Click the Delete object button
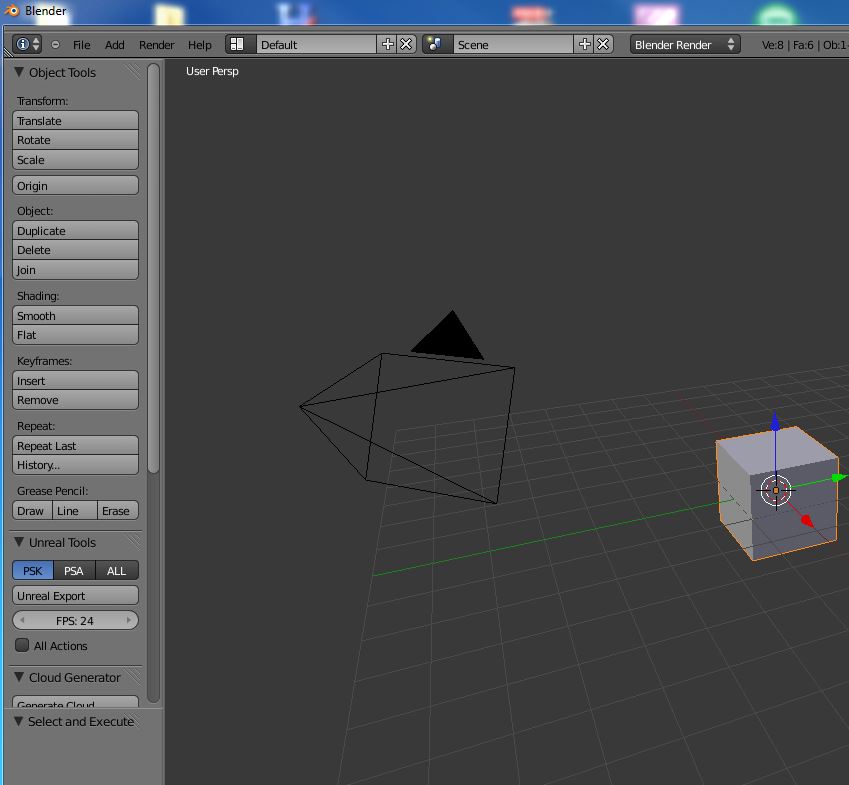The height and width of the screenshot is (785, 849). (75, 250)
